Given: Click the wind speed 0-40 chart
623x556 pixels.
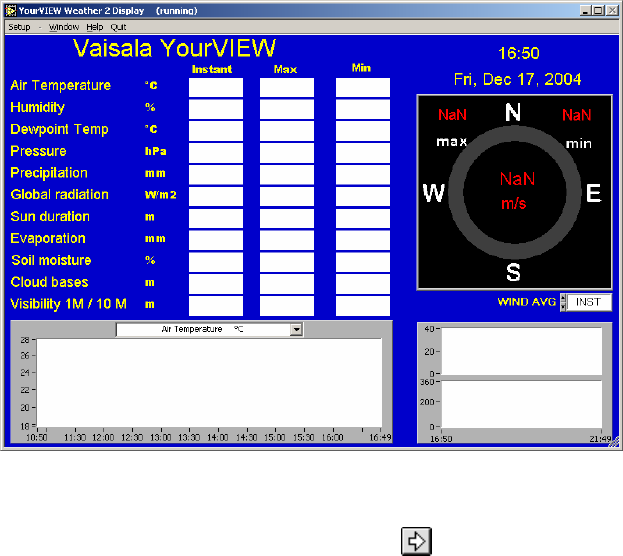Looking at the screenshot, I should click(x=521, y=351).
